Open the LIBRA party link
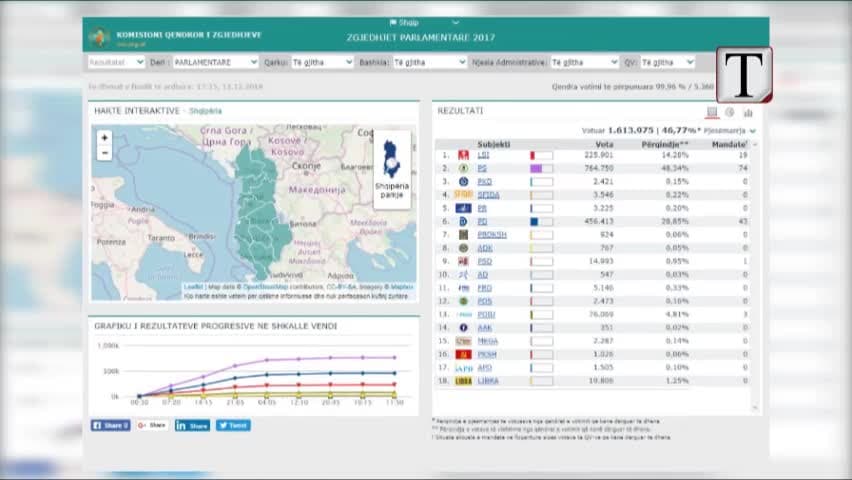Viewport: 852px width, 480px height. 487,381
